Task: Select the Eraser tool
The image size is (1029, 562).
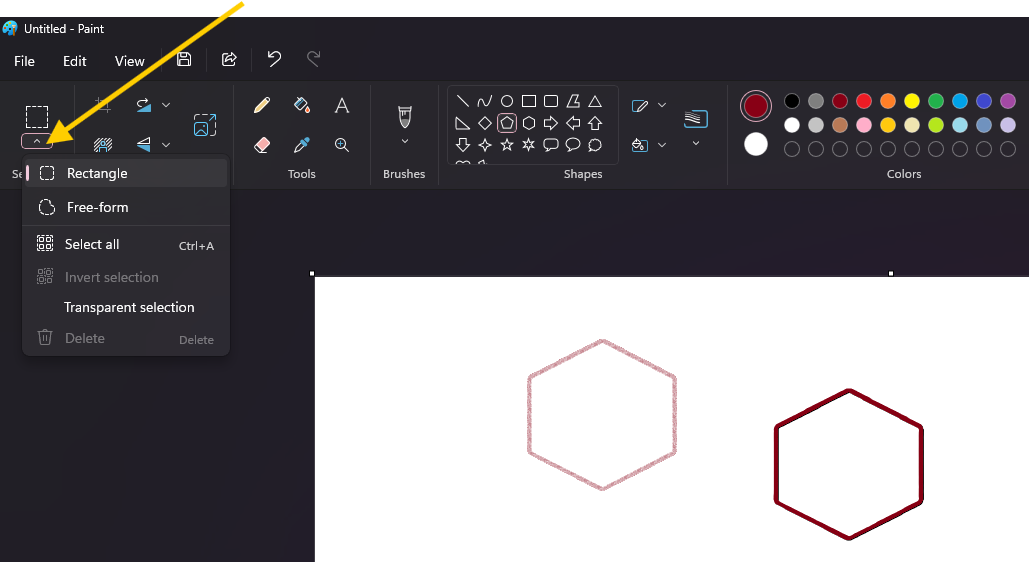Action: [262, 144]
